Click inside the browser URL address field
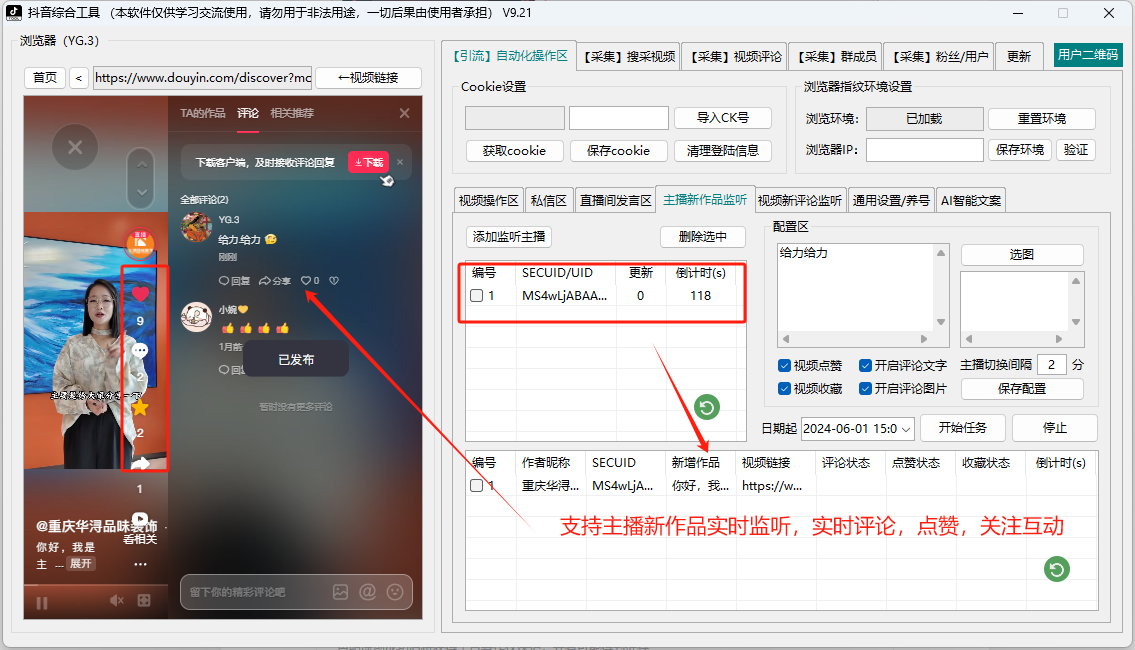 tap(200, 78)
